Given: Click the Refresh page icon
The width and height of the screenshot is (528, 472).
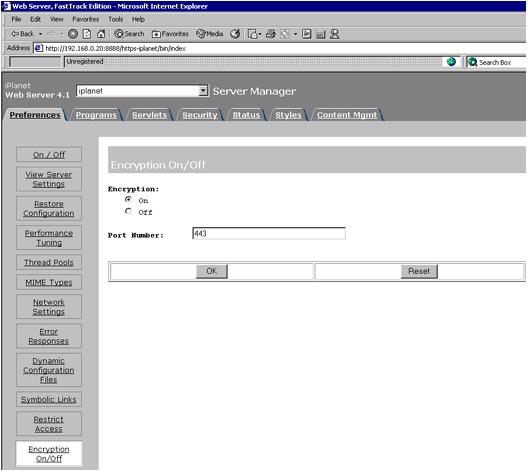Looking at the screenshot, I should tap(87, 34).
